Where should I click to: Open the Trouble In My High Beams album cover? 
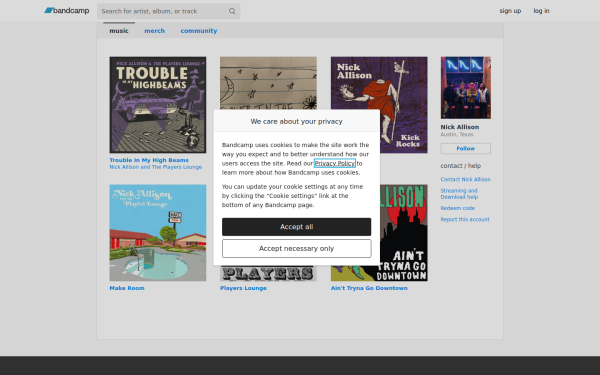158,105
